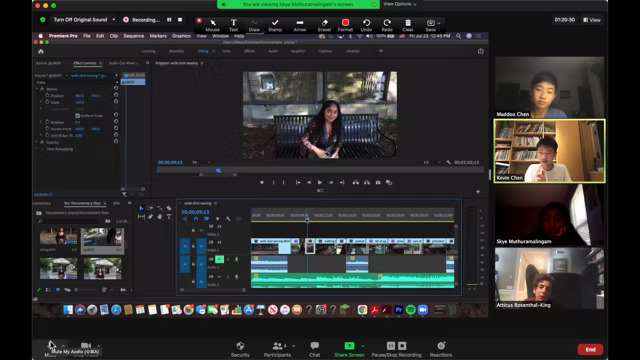640x360 pixels.
Task: Select the Type tool in tools panel
Action: pos(169,217)
